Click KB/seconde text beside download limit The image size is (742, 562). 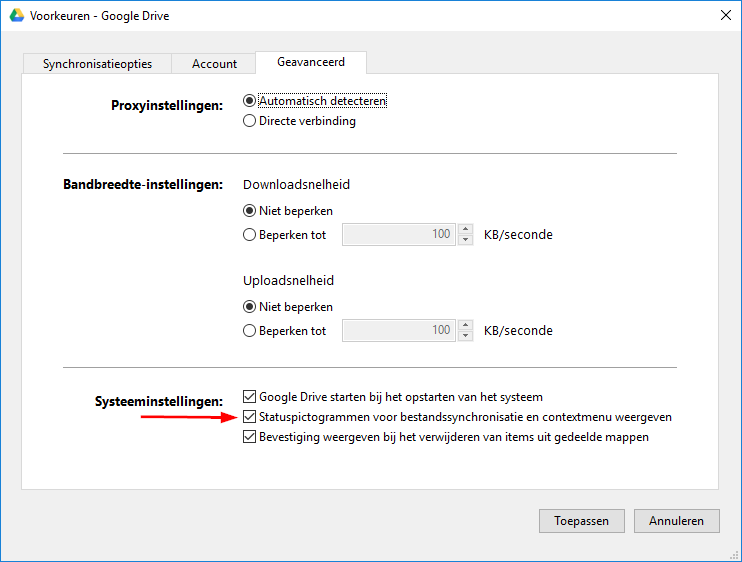coord(518,235)
